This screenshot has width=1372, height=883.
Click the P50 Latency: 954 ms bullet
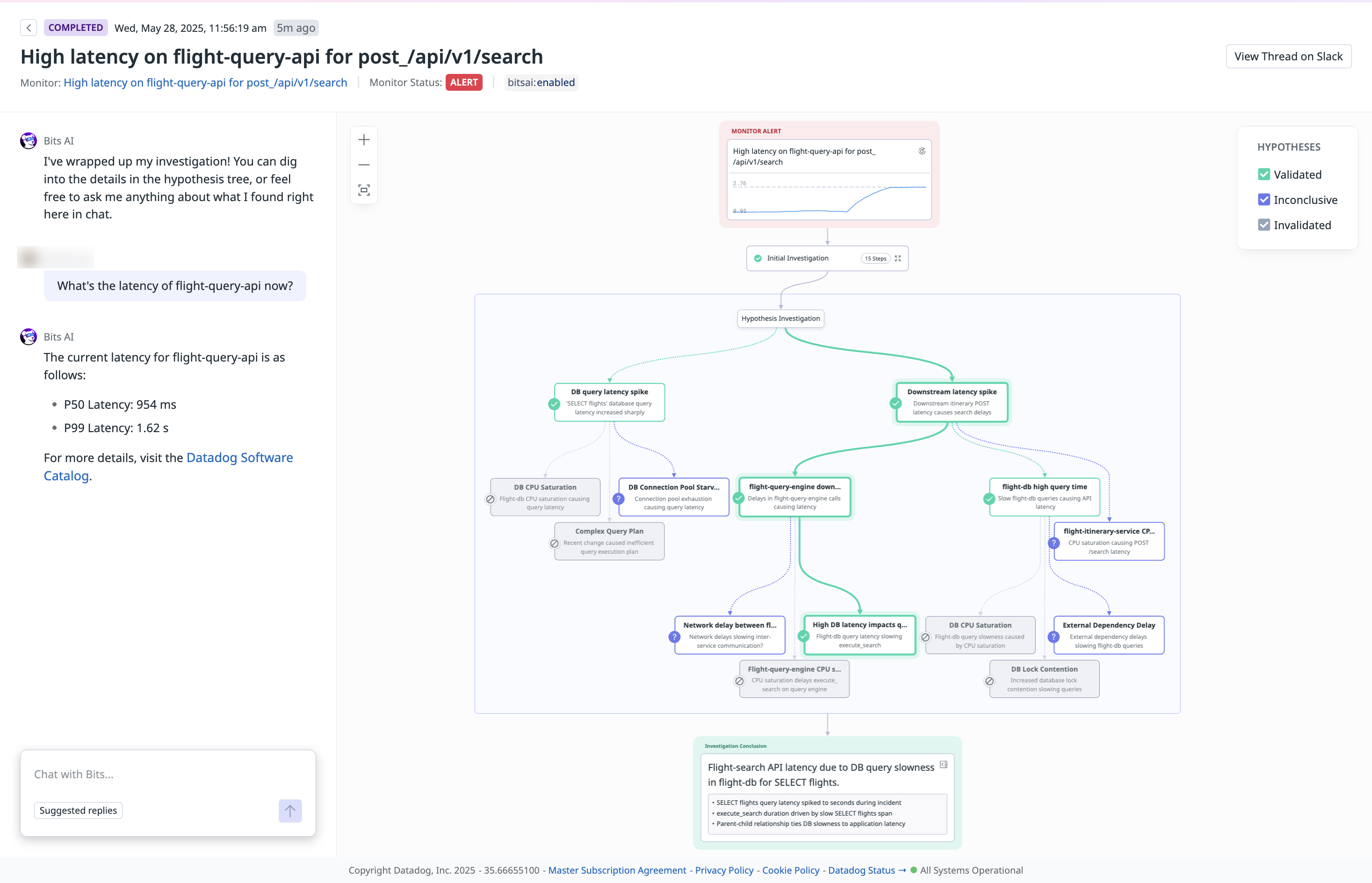[x=120, y=405]
